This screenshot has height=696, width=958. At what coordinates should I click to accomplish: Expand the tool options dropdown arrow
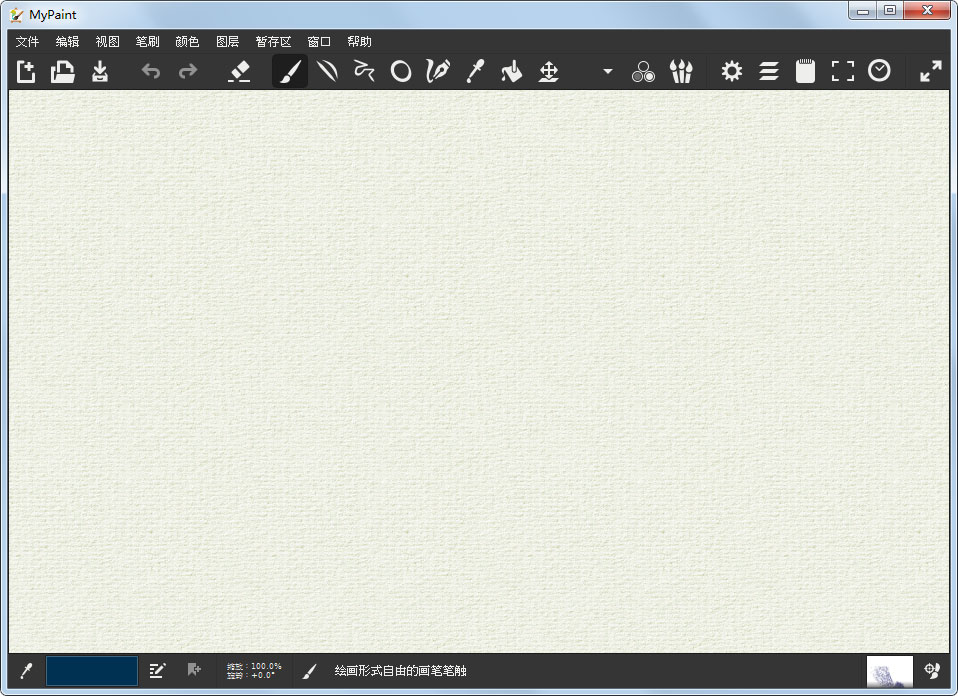click(607, 71)
